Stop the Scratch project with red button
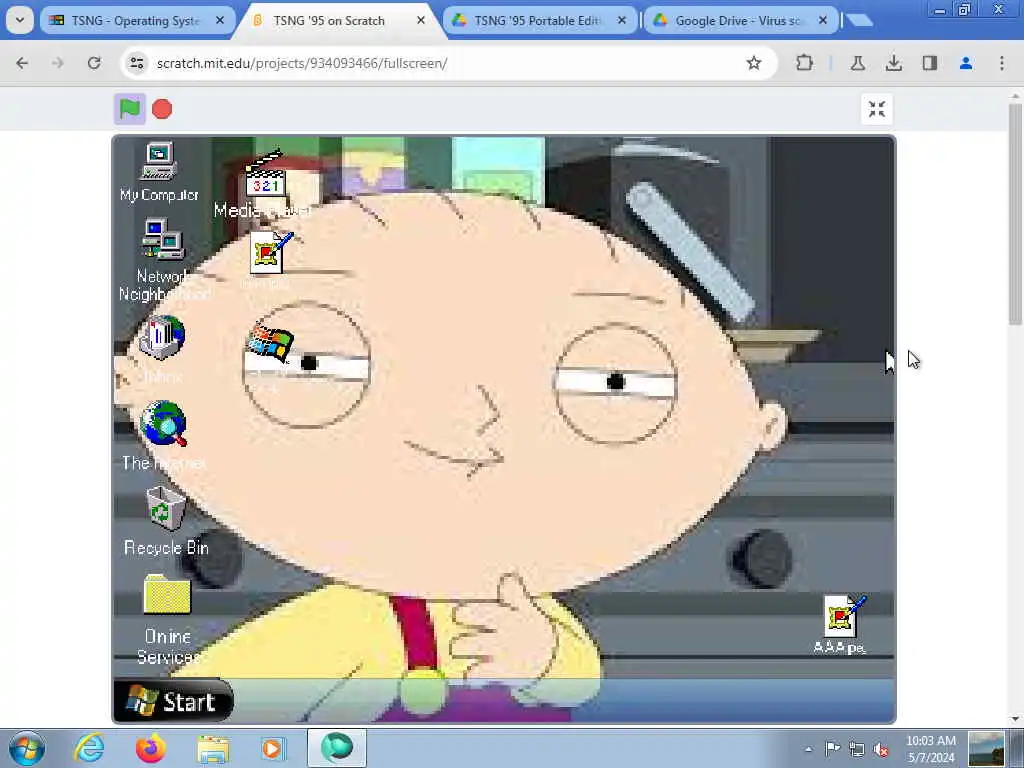This screenshot has height=768, width=1024. tap(162, 109)
